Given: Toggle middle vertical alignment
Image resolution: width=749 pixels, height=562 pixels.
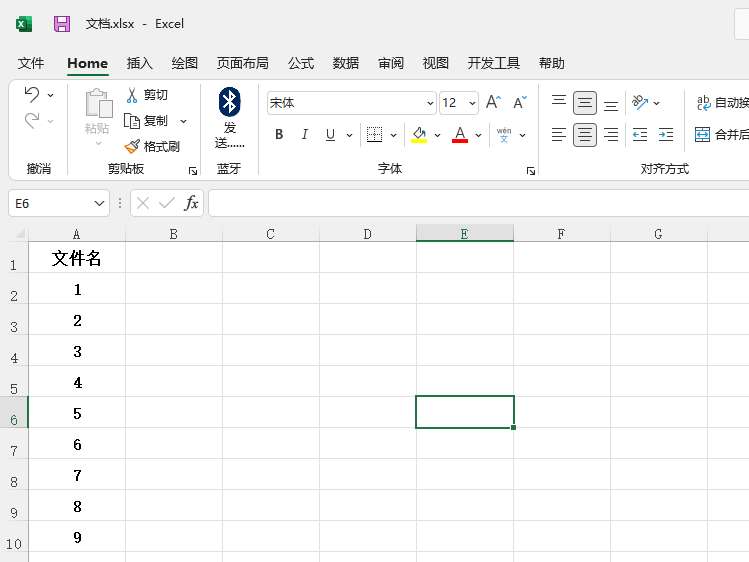Looking at the screenshot, I should [x=585, y=103].
